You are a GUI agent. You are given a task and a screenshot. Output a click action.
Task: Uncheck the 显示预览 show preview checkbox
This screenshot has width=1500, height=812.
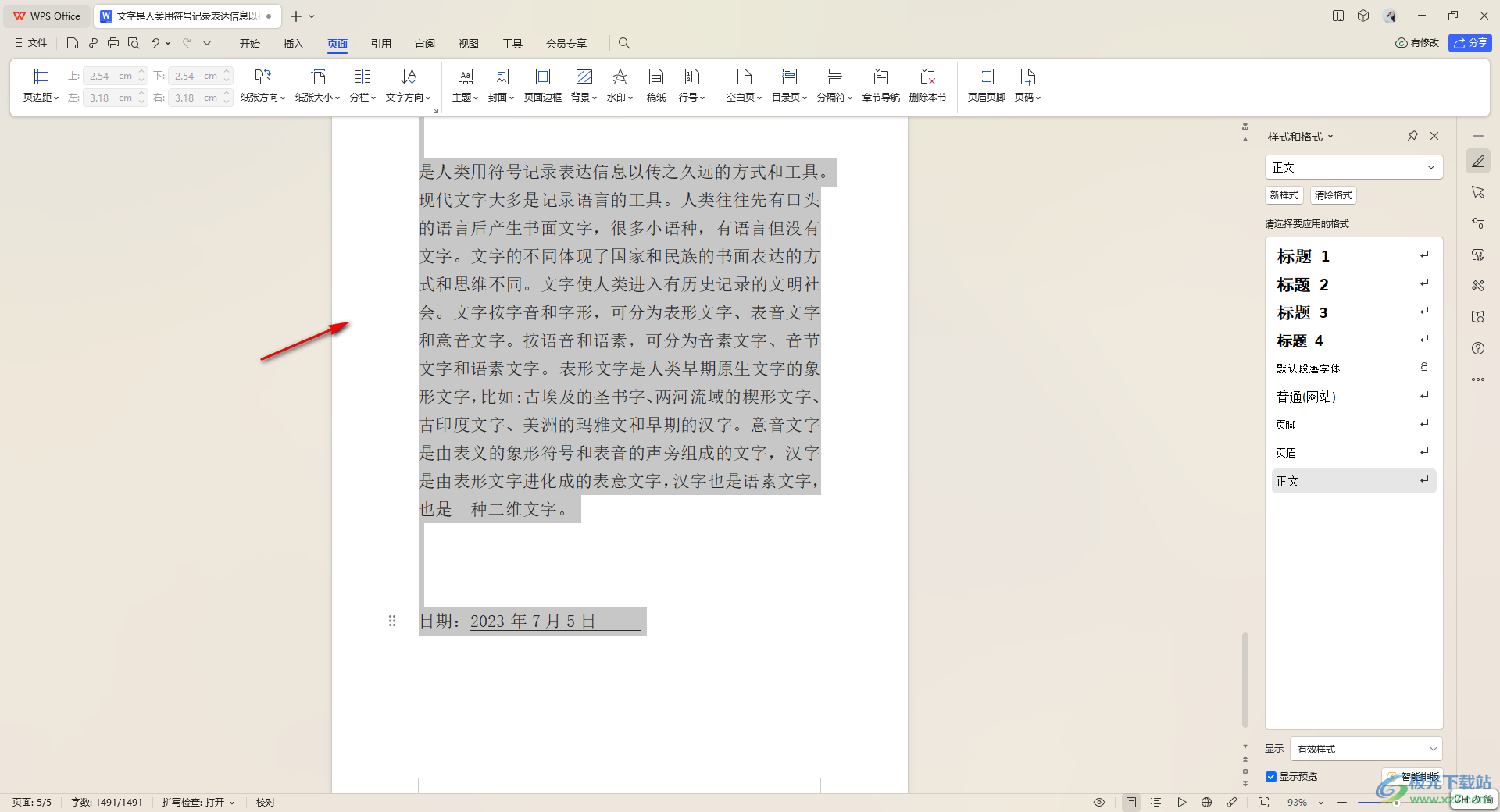pos(1271,777)
